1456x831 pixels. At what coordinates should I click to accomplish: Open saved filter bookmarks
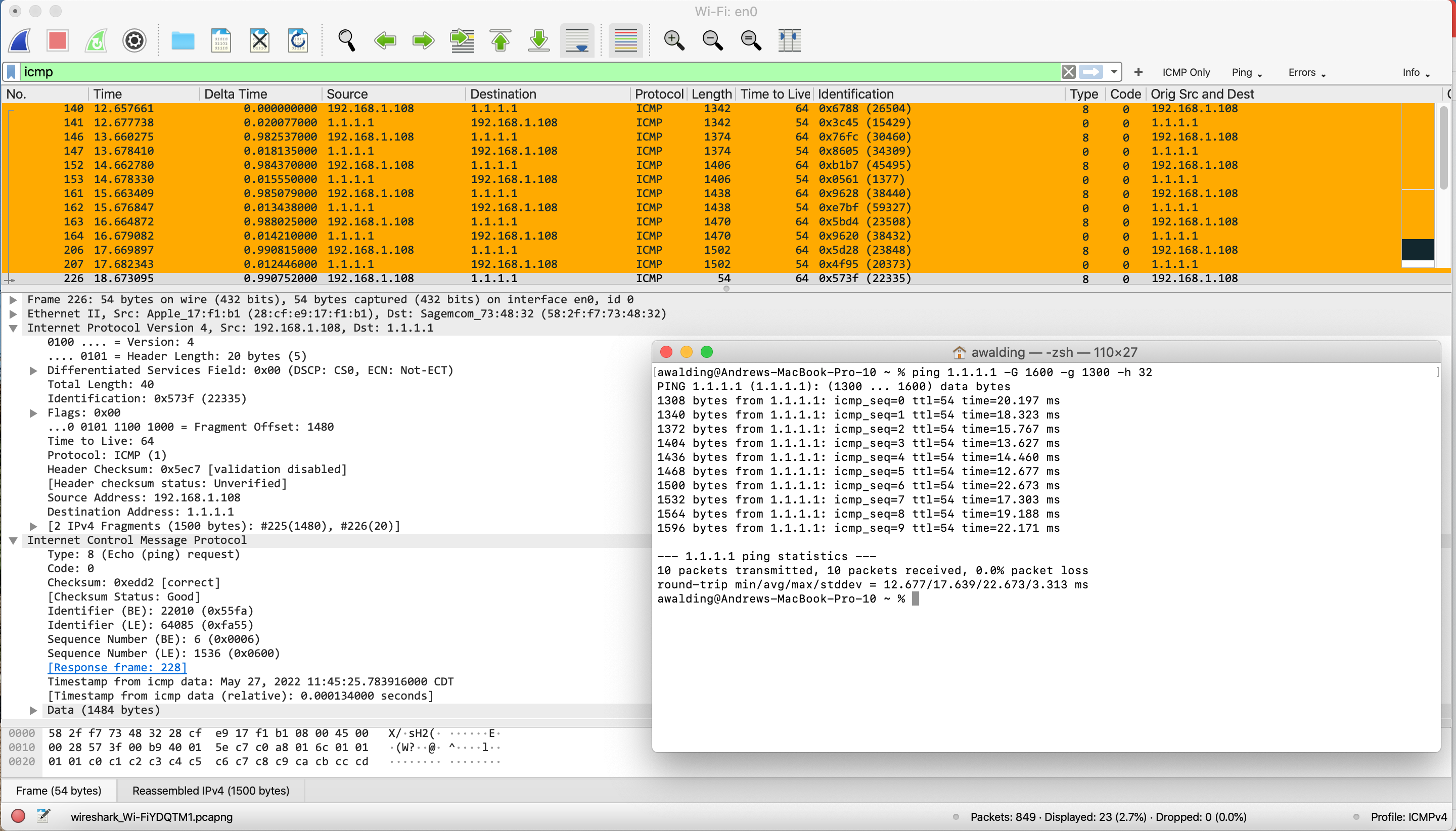click(10, 72)
